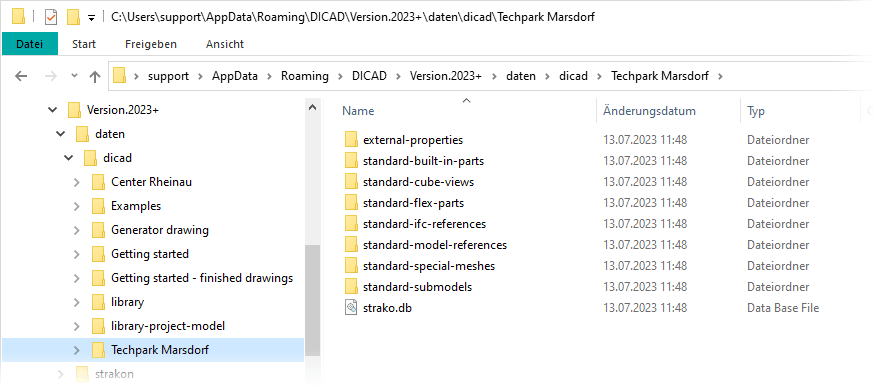The width and height of the screenshot is (876, 389).
Task: Go back with the left arrow
Action: pos(21,76)
